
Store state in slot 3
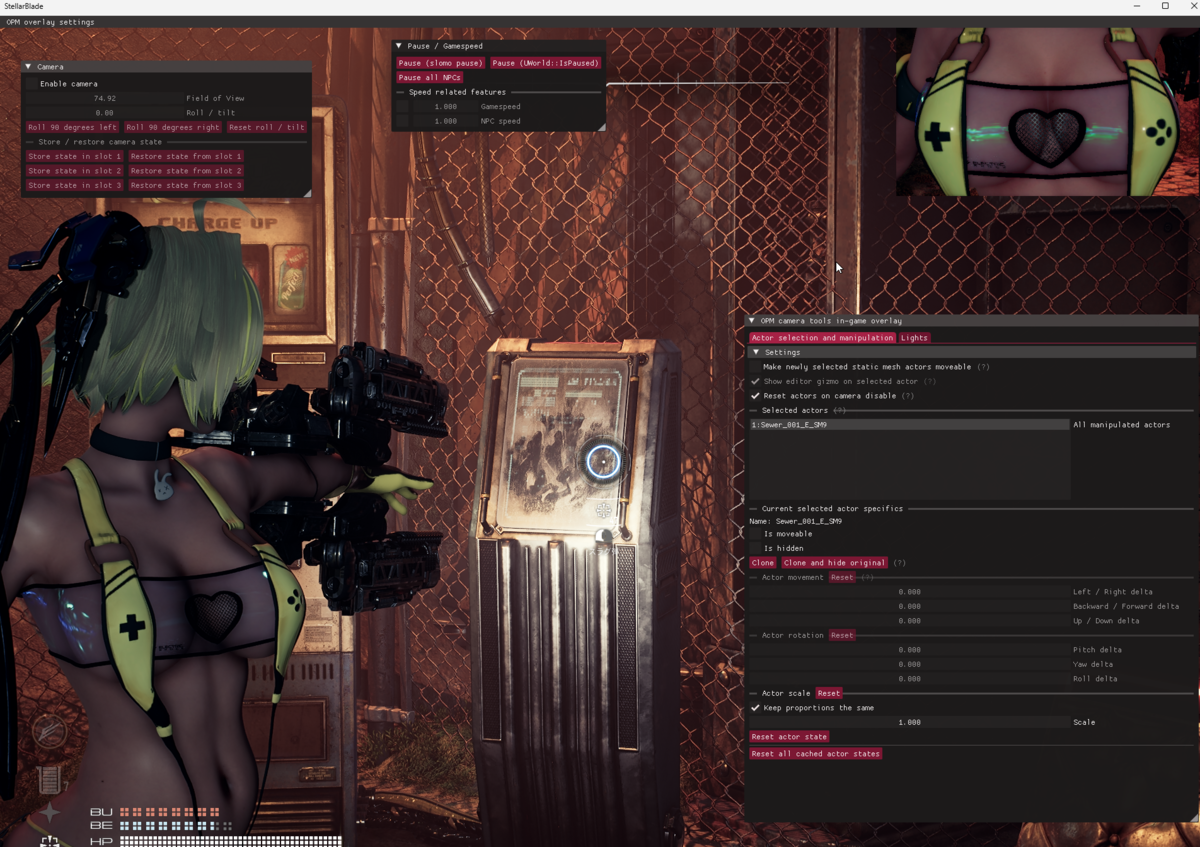75,186
